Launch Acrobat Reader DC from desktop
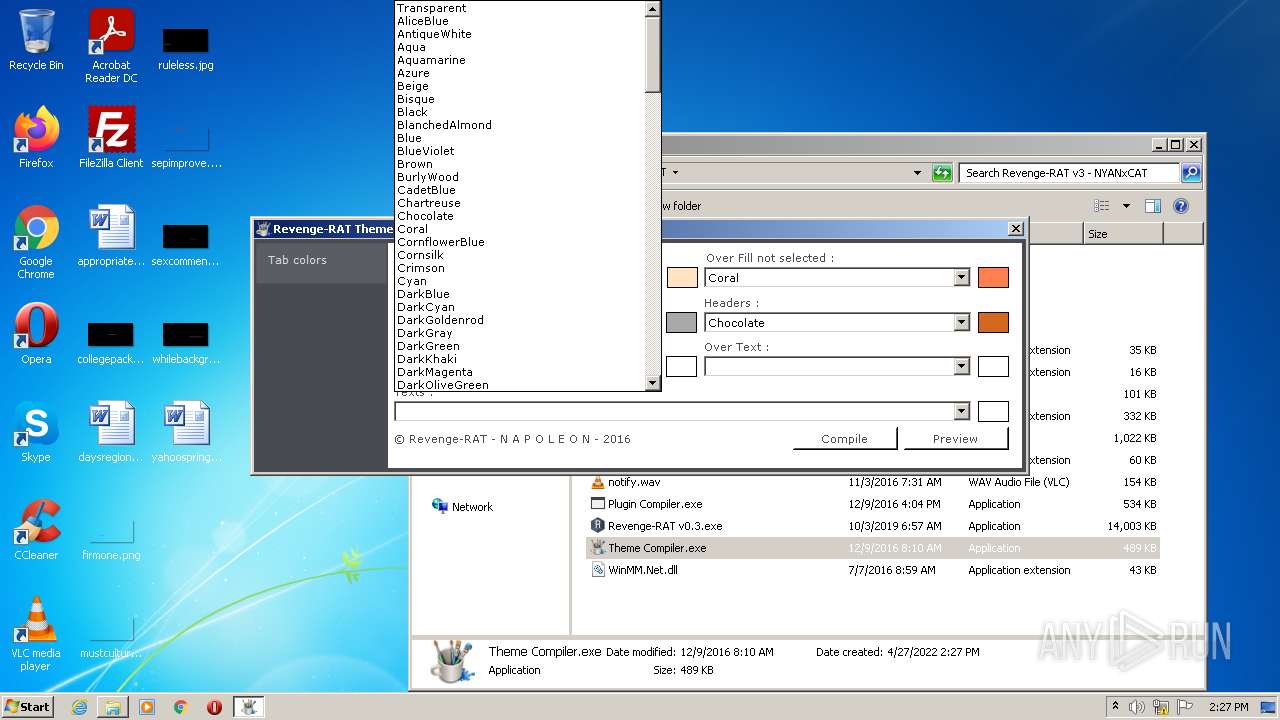 coord(111,46)
